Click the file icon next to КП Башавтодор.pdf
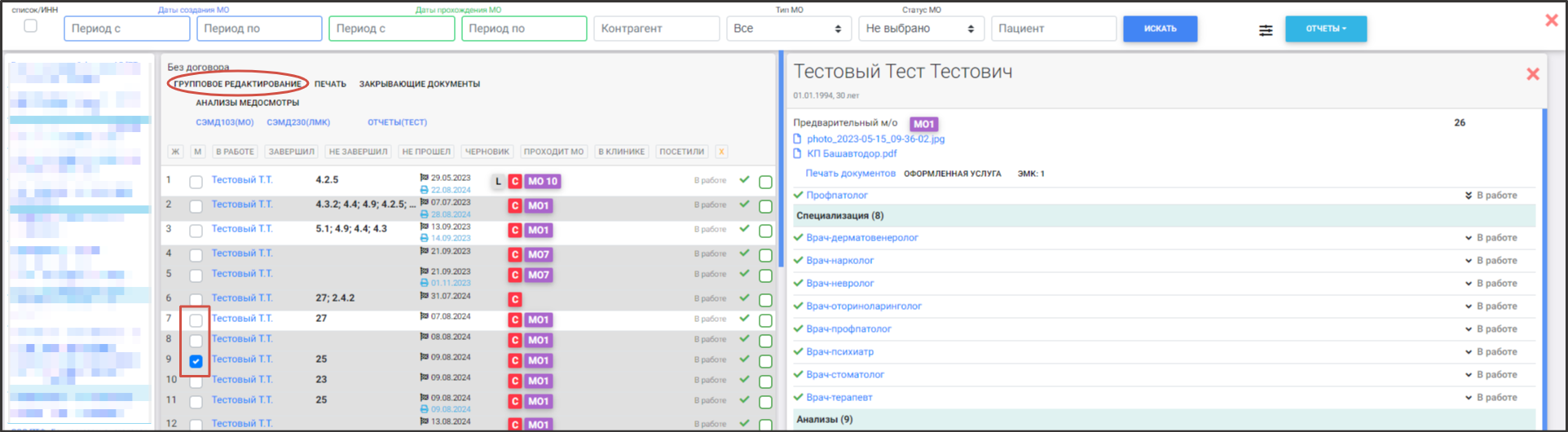Image resolution: width=1568 pixels, height=432 pixels. (x=798, y=153)
